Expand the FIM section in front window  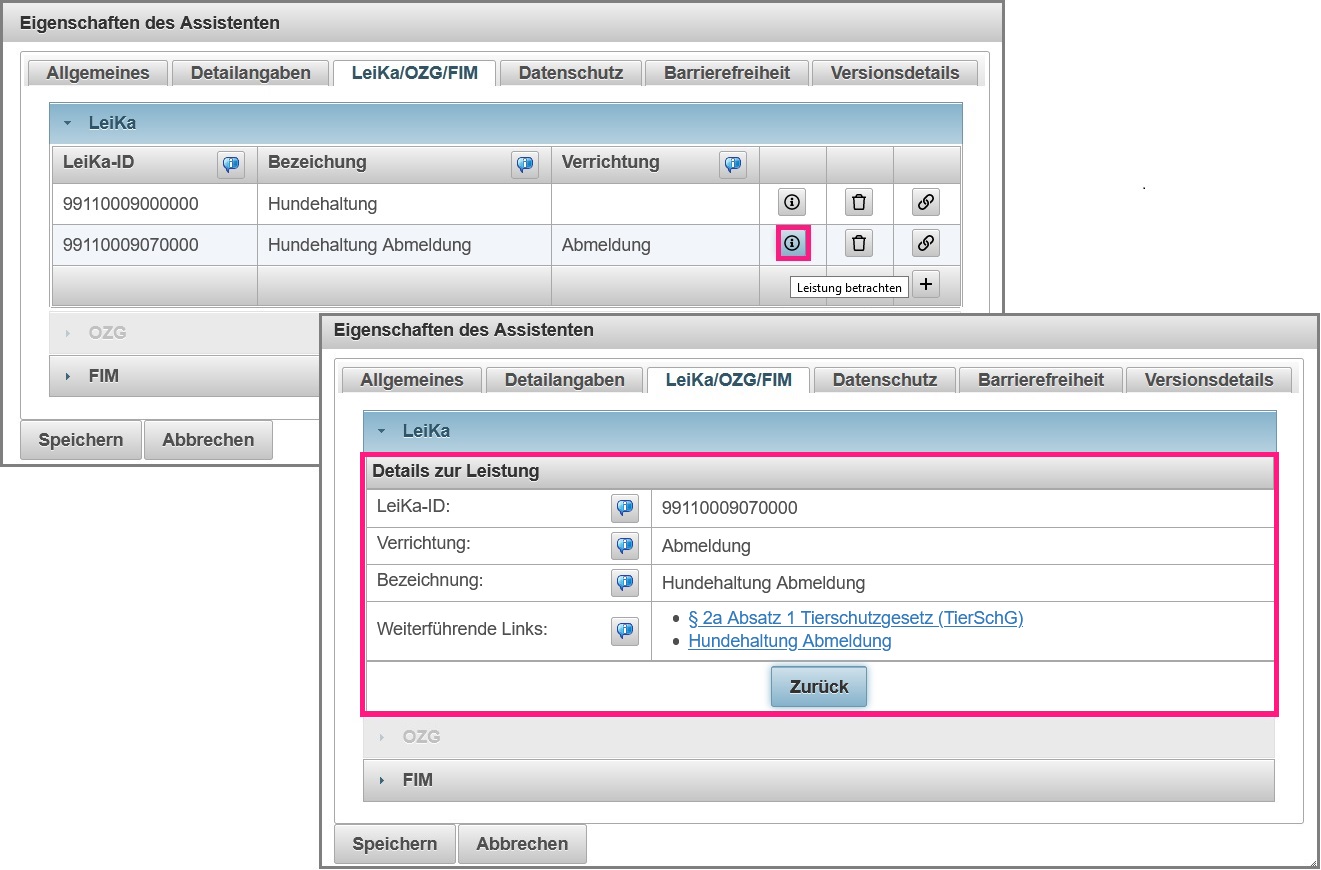coord(819,780)
